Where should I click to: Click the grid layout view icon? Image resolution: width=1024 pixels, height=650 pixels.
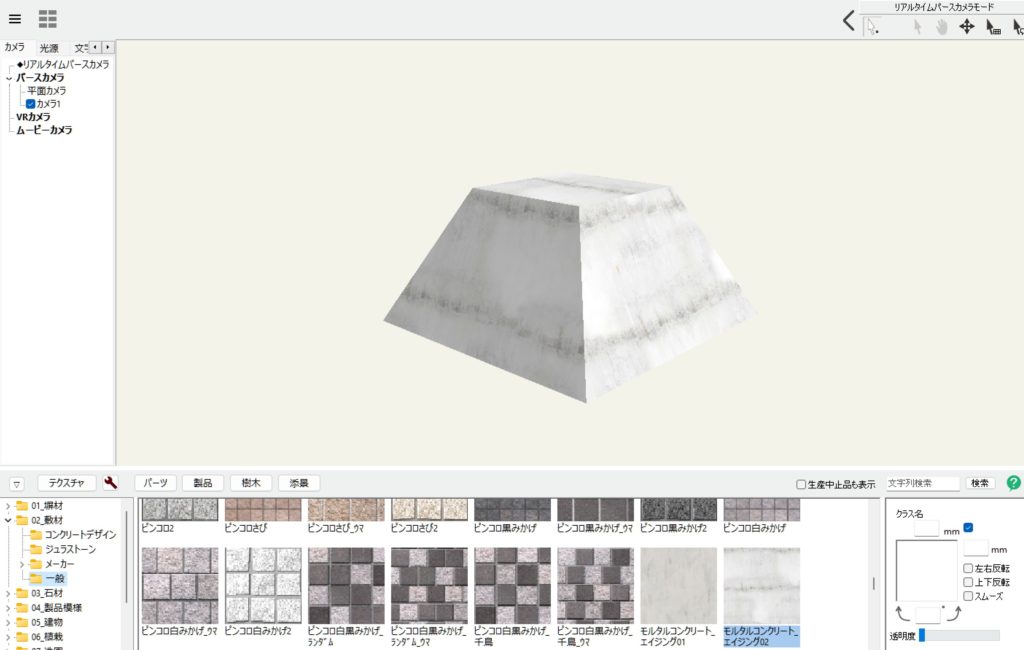click(47, 18)
